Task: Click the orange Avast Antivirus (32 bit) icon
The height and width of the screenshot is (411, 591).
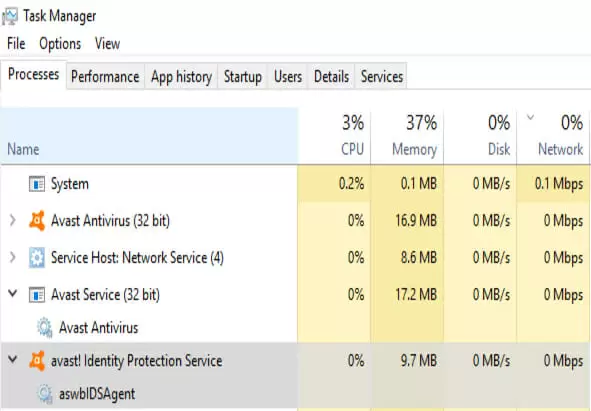Action: click(37, 221)
